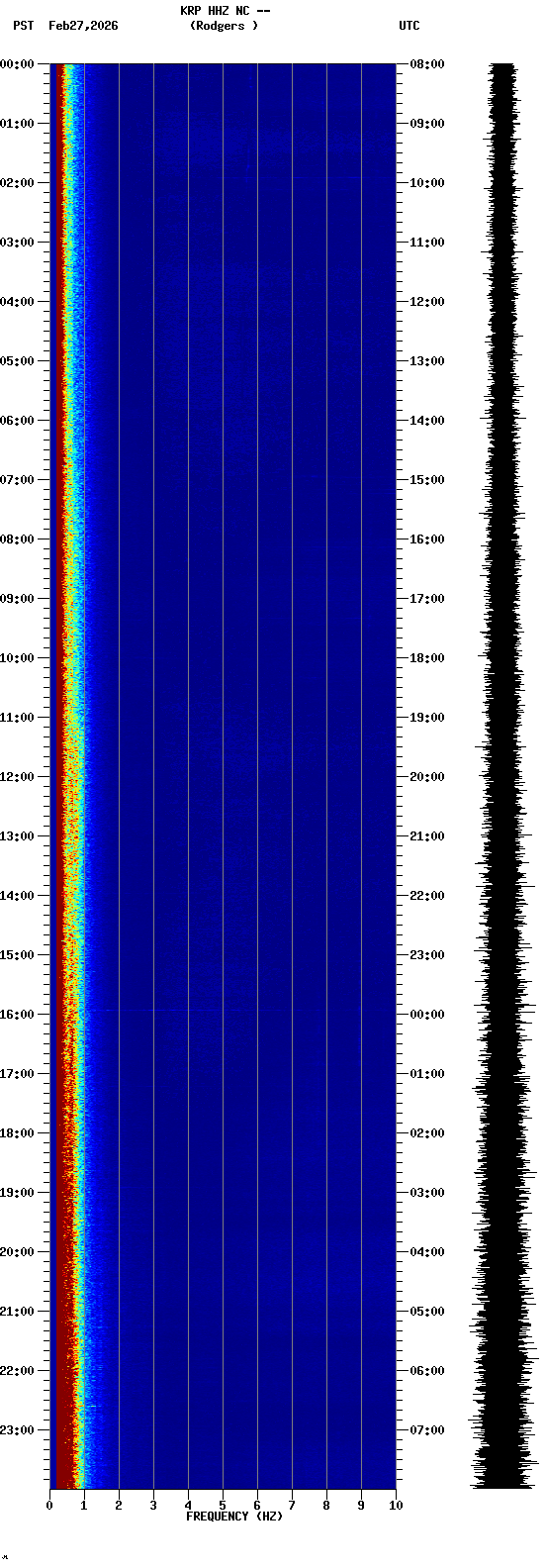The image size is (546, 1568).
Task: Select the PST time label '00:00'
Action: pos(17,64)
